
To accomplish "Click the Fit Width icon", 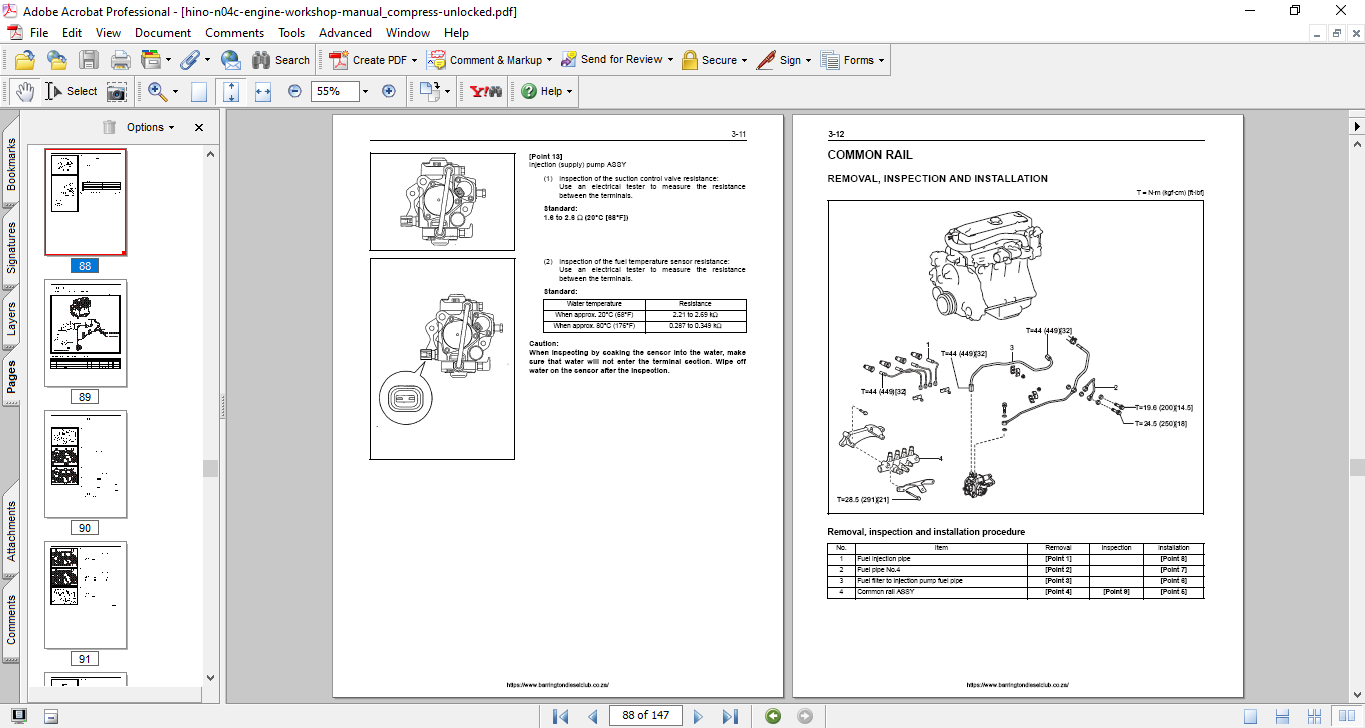I will click(263, 91).
